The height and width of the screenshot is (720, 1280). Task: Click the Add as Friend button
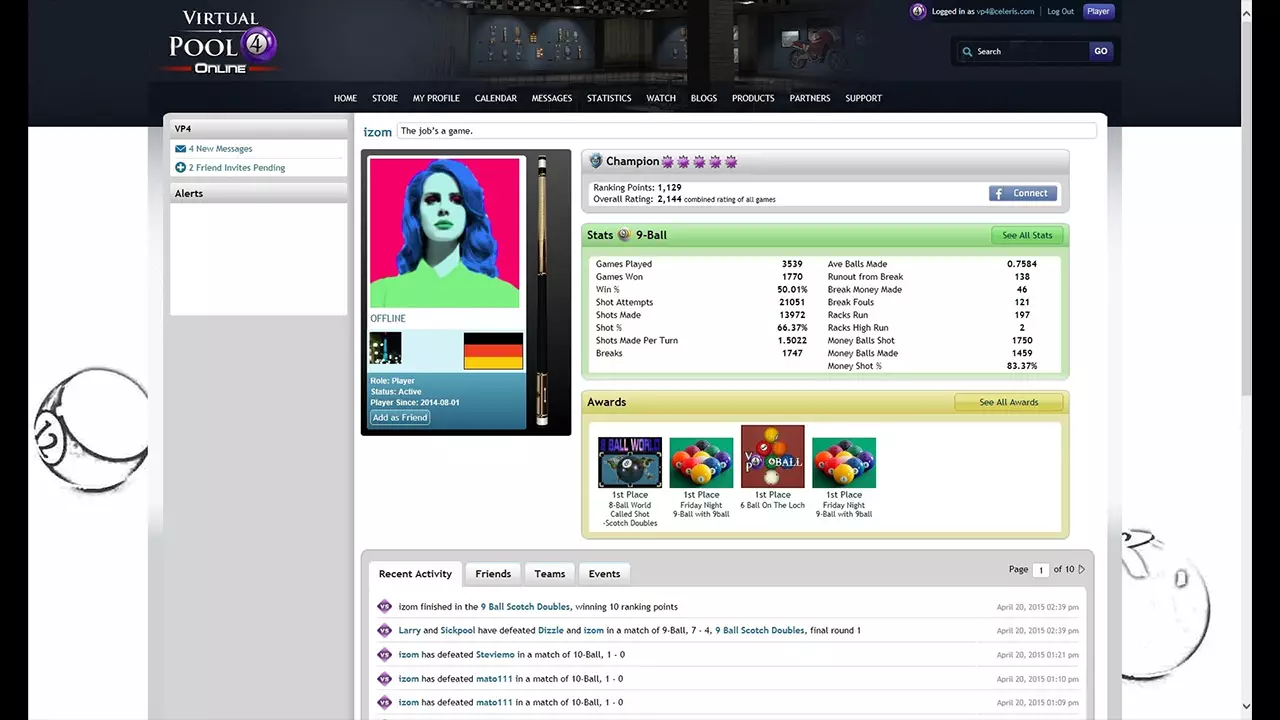click(400, 417)
